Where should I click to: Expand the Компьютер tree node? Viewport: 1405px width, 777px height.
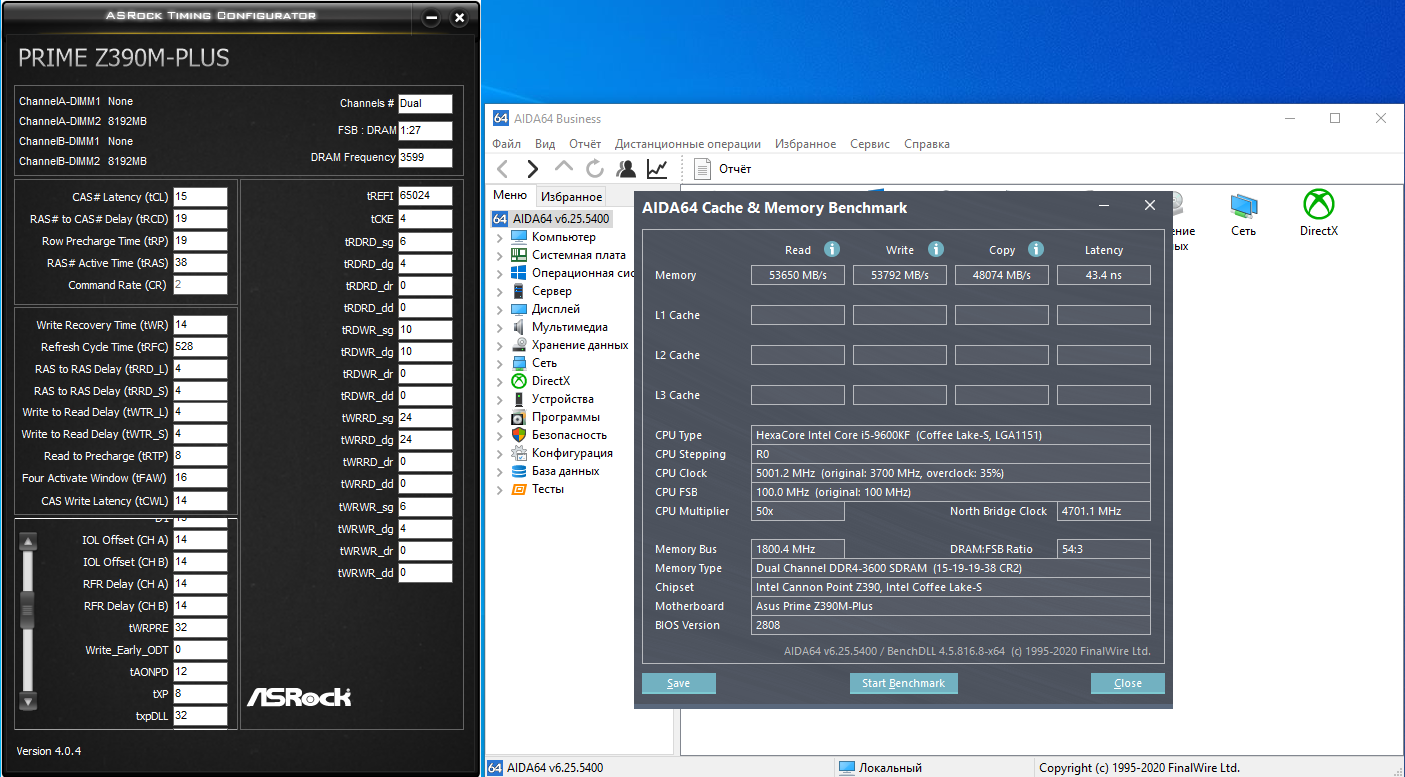coord(500,237)
